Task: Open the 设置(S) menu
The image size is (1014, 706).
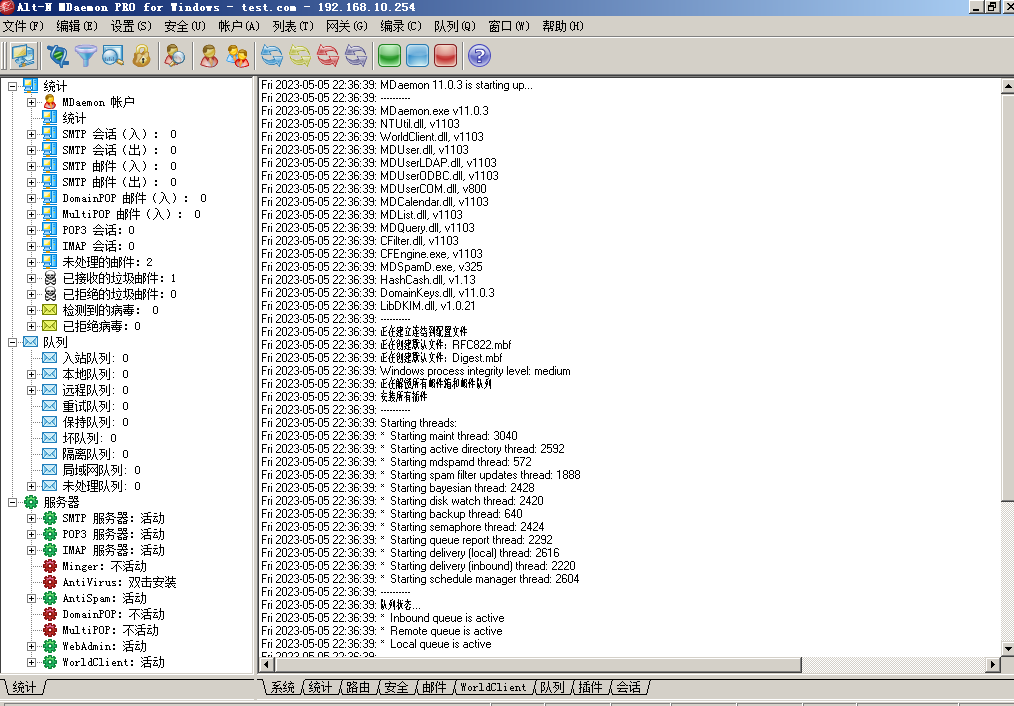Action: [131, 26]
